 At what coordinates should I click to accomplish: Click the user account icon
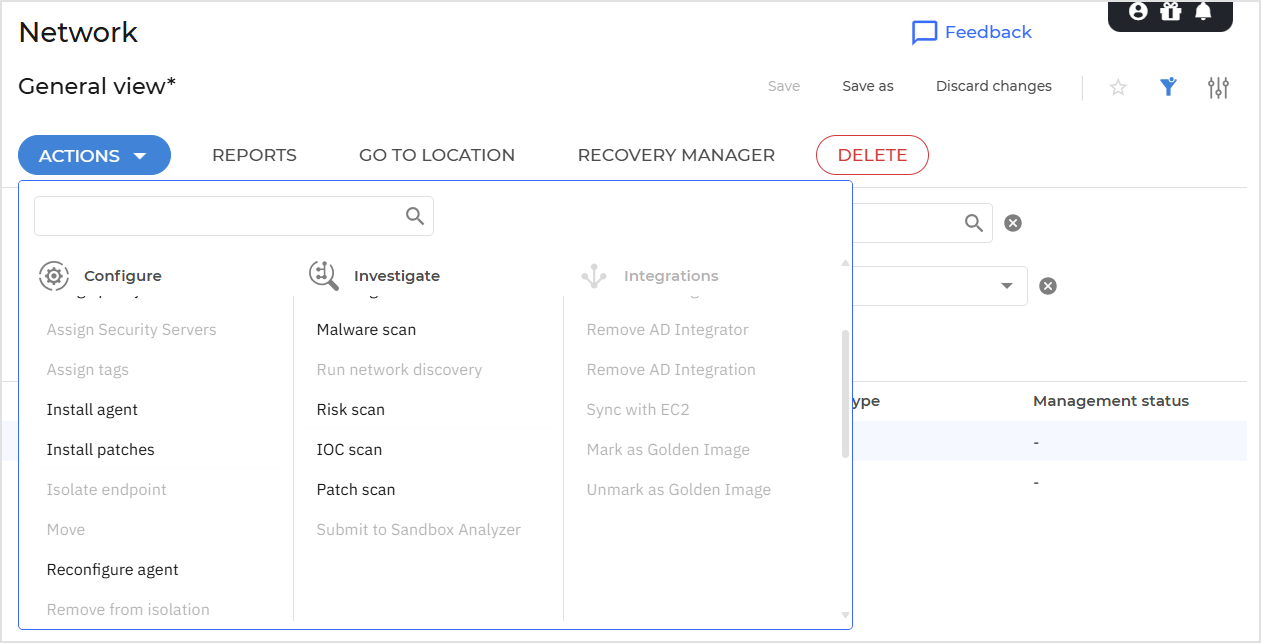pos(1137,11)
